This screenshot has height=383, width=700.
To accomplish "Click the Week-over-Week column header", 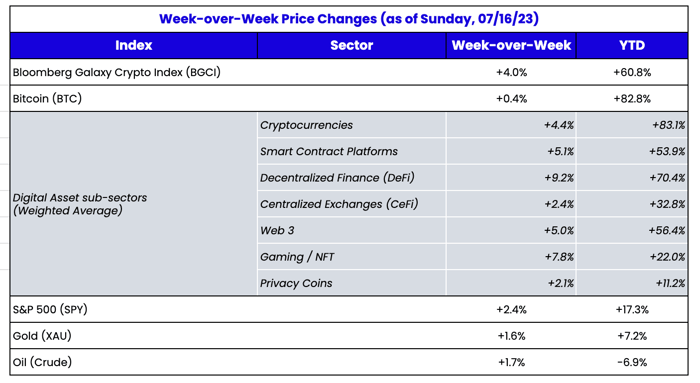I will pos(511,46).
